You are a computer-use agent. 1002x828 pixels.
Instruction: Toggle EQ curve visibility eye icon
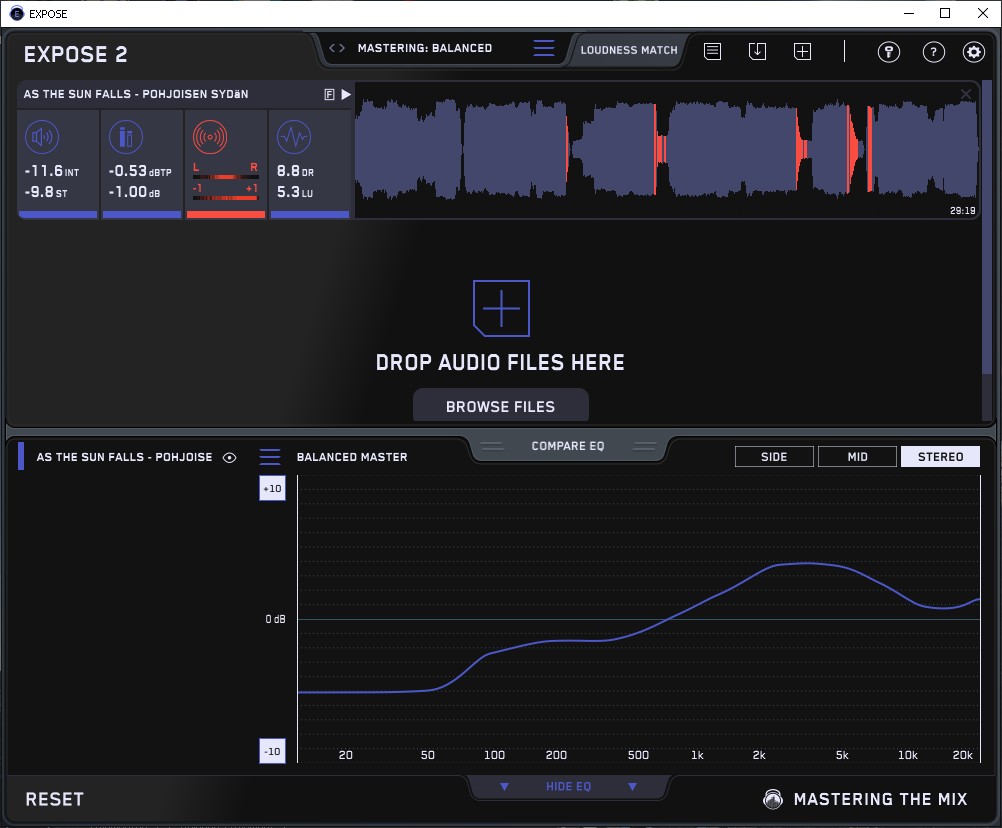(x=230, y=457)
